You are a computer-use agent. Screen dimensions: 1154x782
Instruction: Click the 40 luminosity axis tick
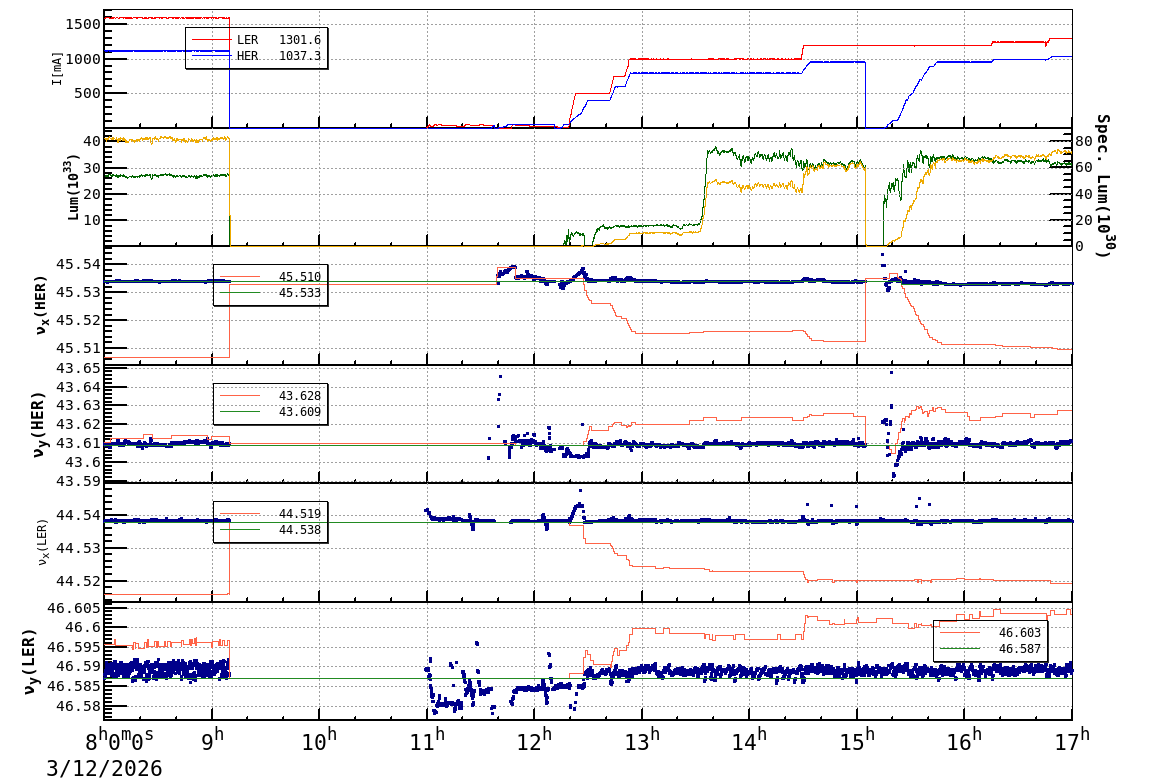coord(92,141)
